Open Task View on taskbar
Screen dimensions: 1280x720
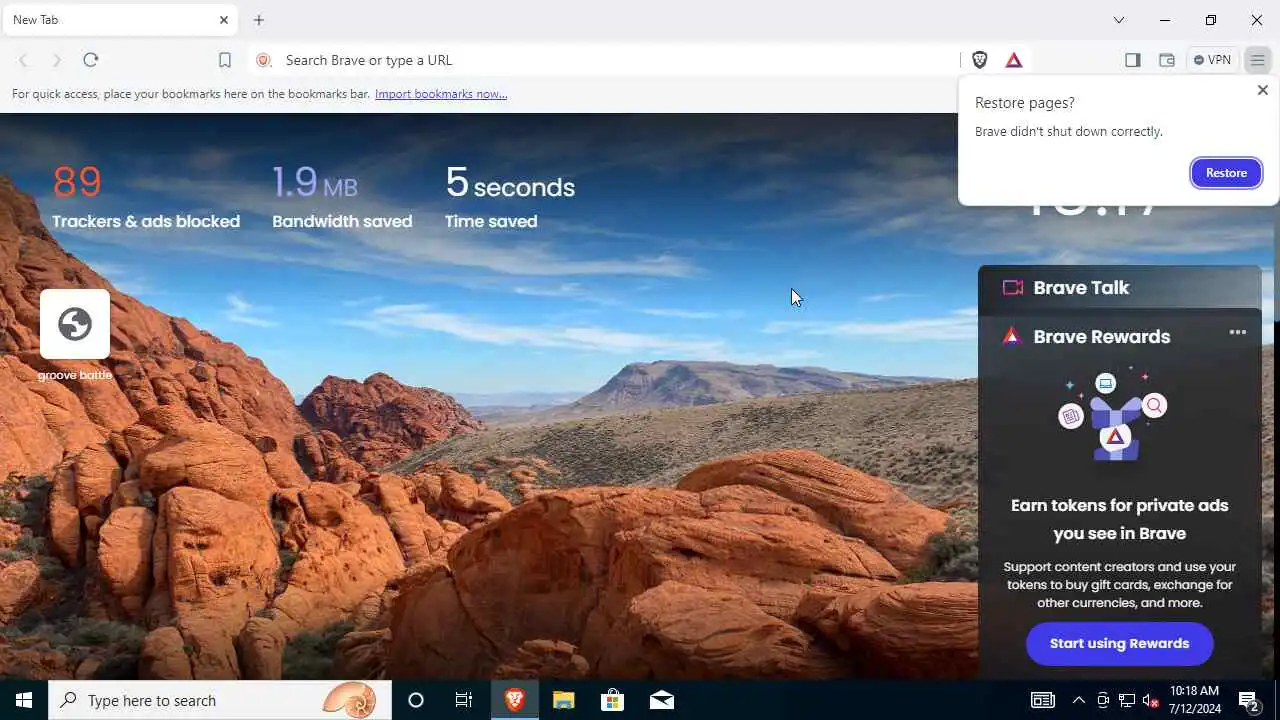(x=464, y=700)
